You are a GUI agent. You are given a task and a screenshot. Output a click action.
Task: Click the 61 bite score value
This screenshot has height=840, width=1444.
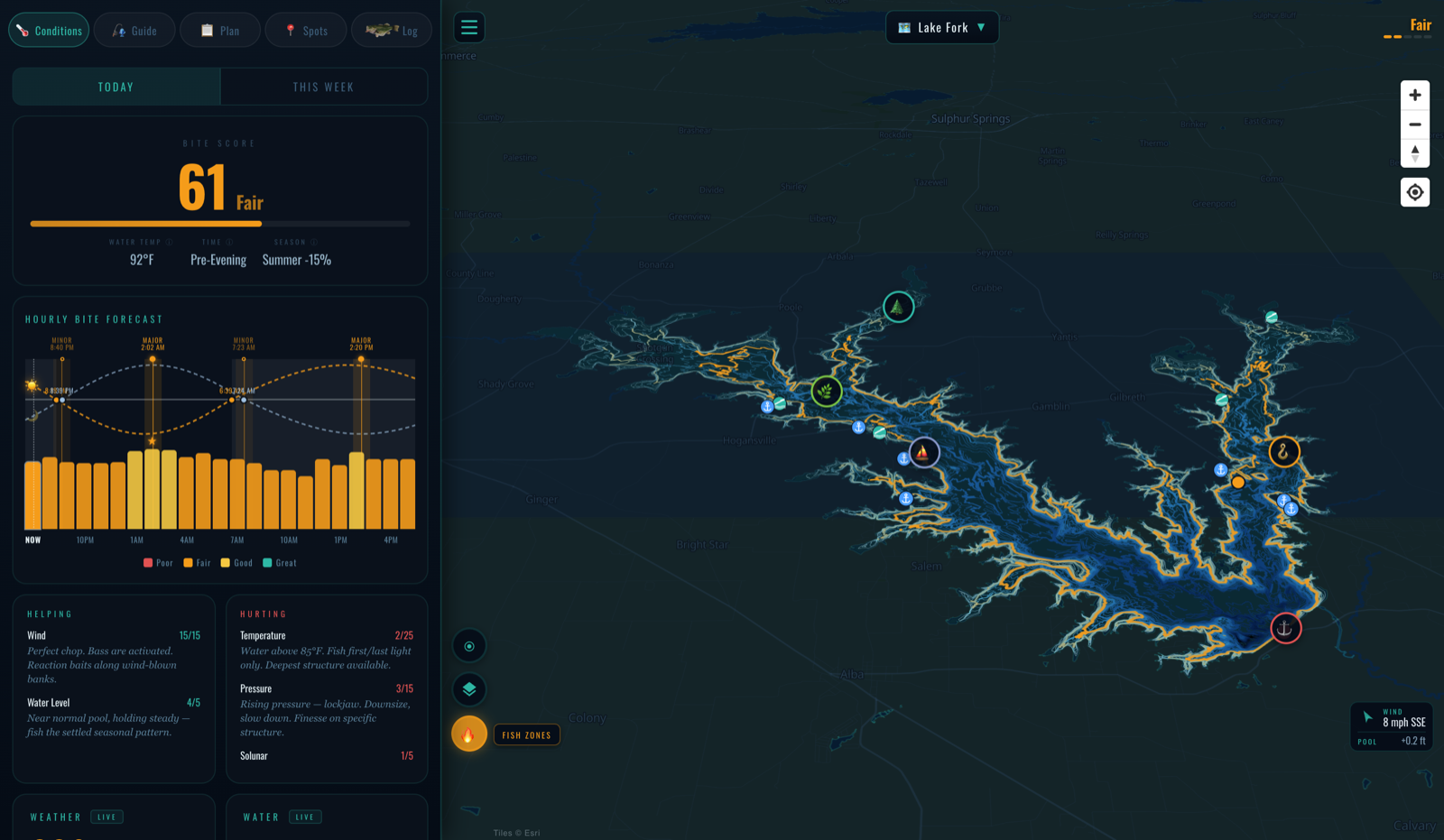coord(202,189)
